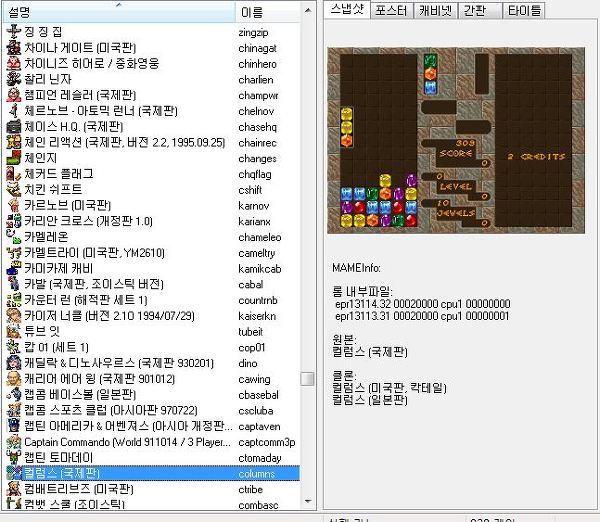Image resolution: width=600 pixels, height=522 pixels.
Task: Click the 찰리 닌자 game icon
Action: click(x=14, y=79)
